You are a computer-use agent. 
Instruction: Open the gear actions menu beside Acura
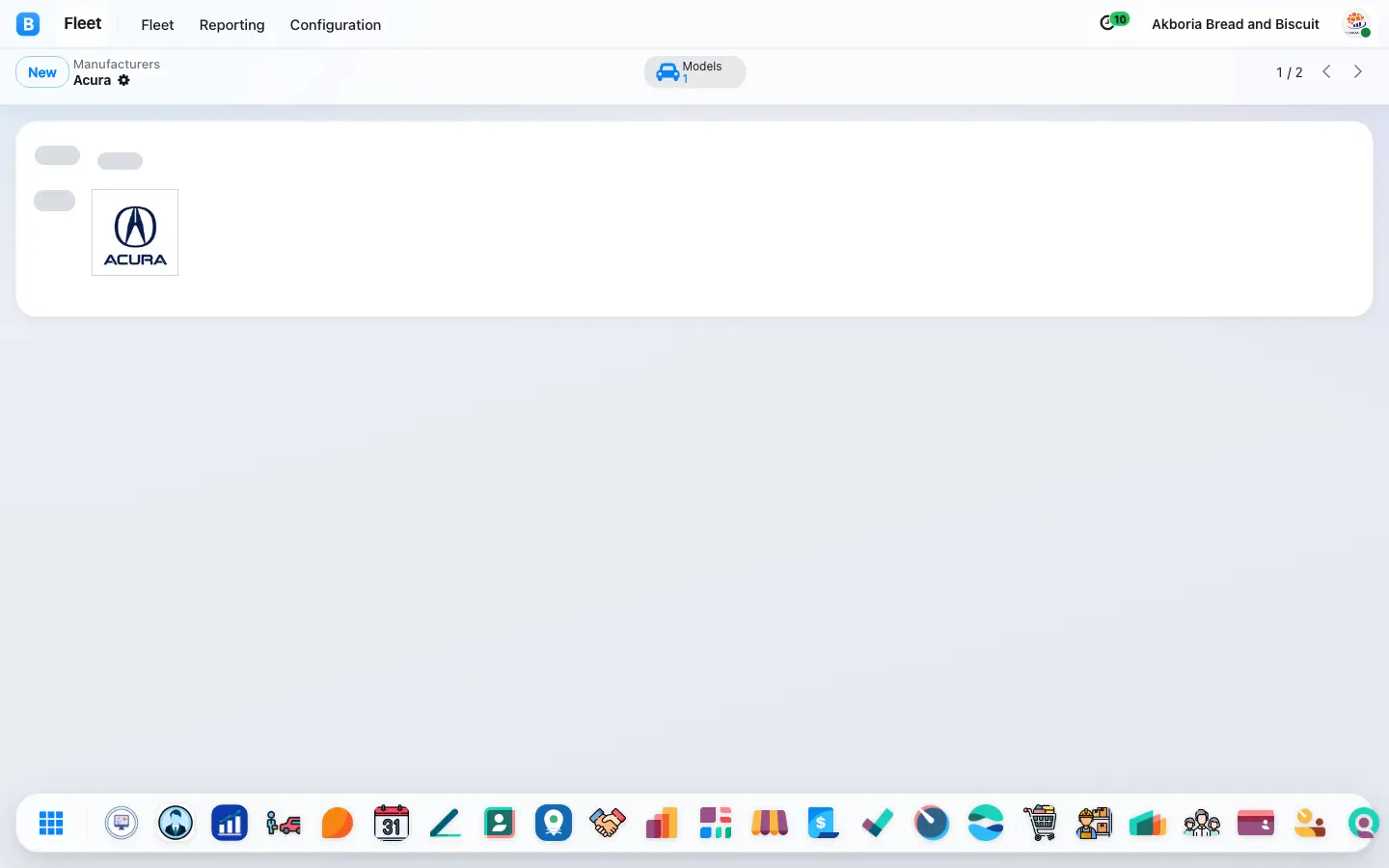click(123, 80)
